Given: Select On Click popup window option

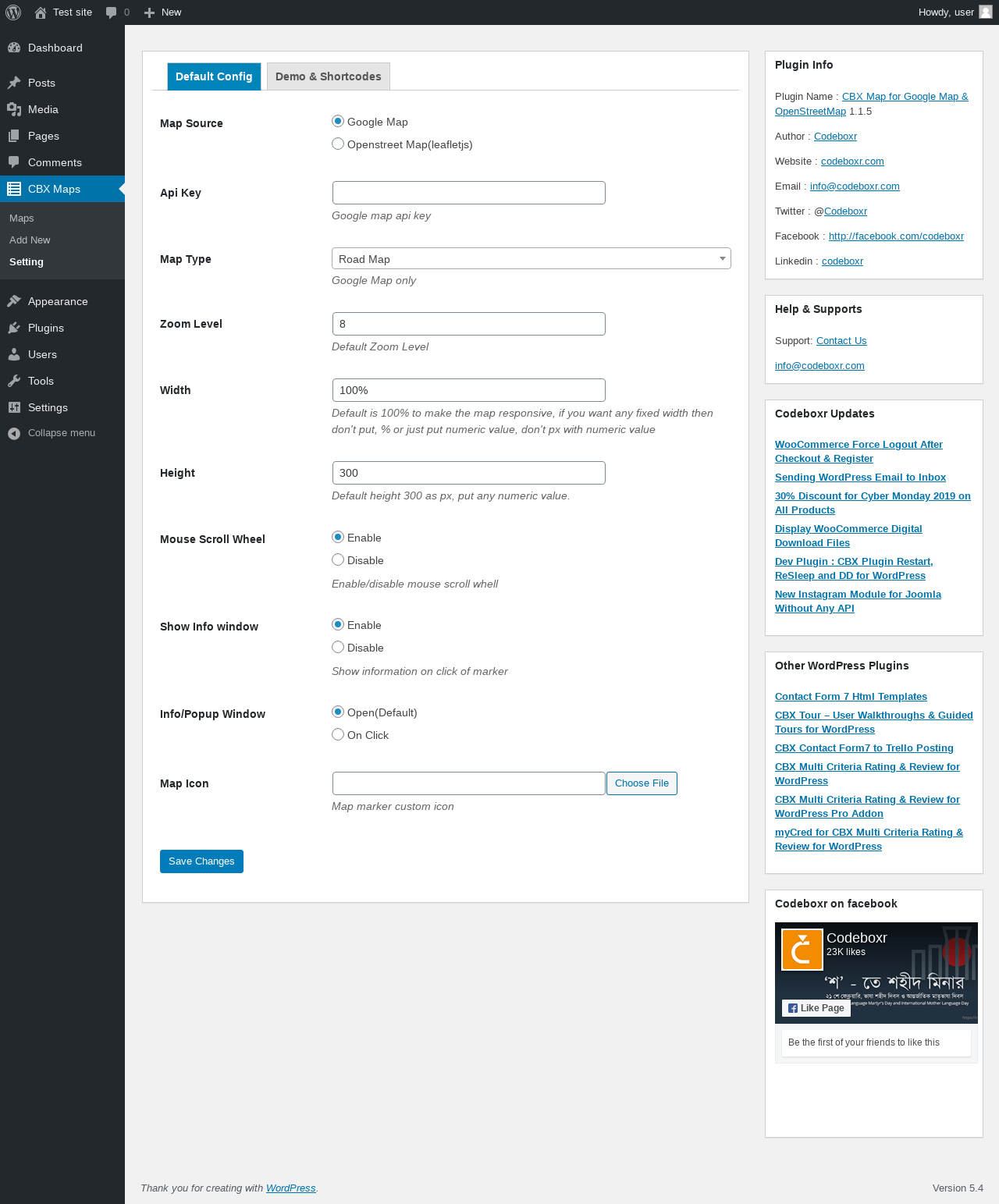Looking at the screenshot, I should 338,734.
